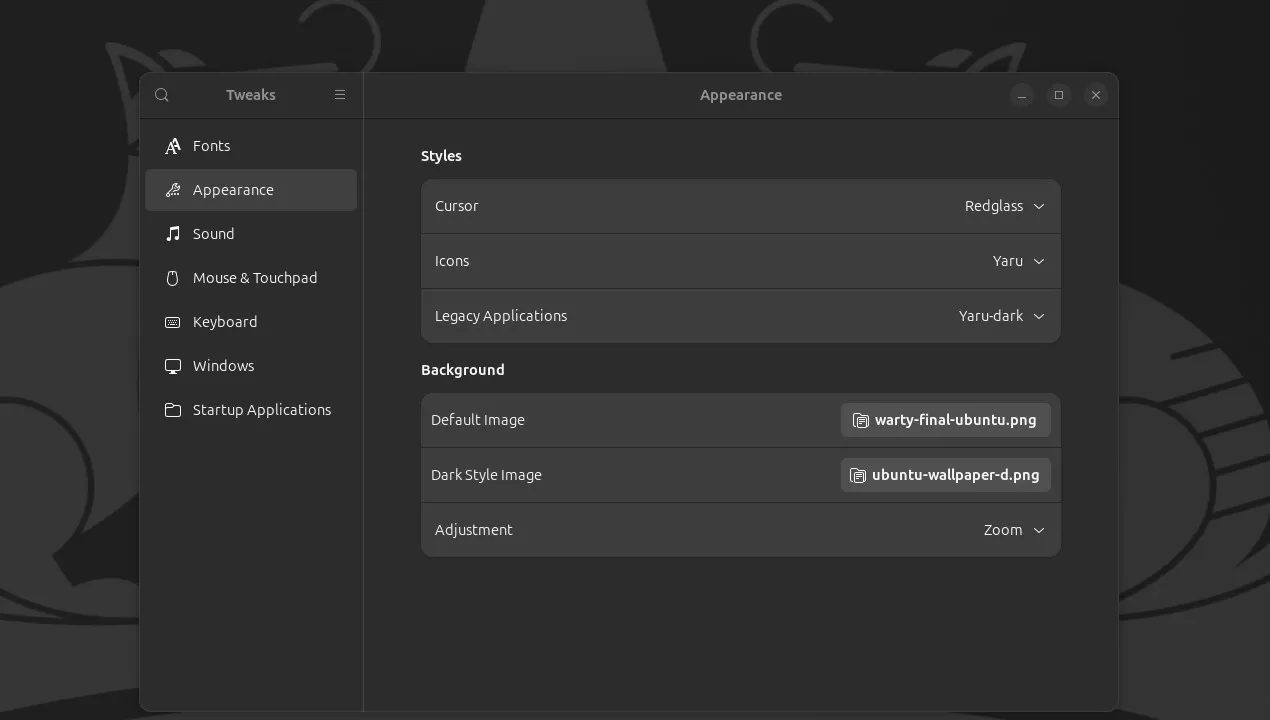
Task: Open the Cursor dropdown showing Redglass
Action: (1005, 206)
